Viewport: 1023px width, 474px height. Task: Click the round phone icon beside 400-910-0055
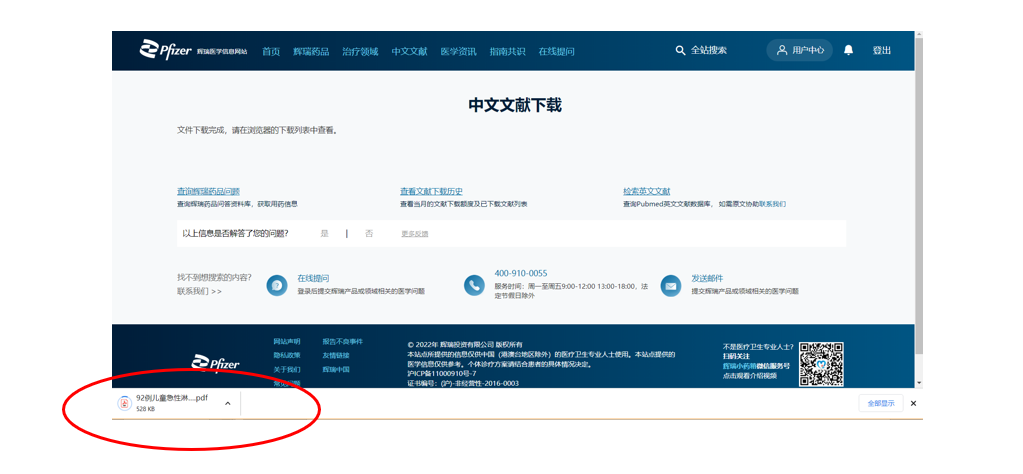[x=474, y=286]
